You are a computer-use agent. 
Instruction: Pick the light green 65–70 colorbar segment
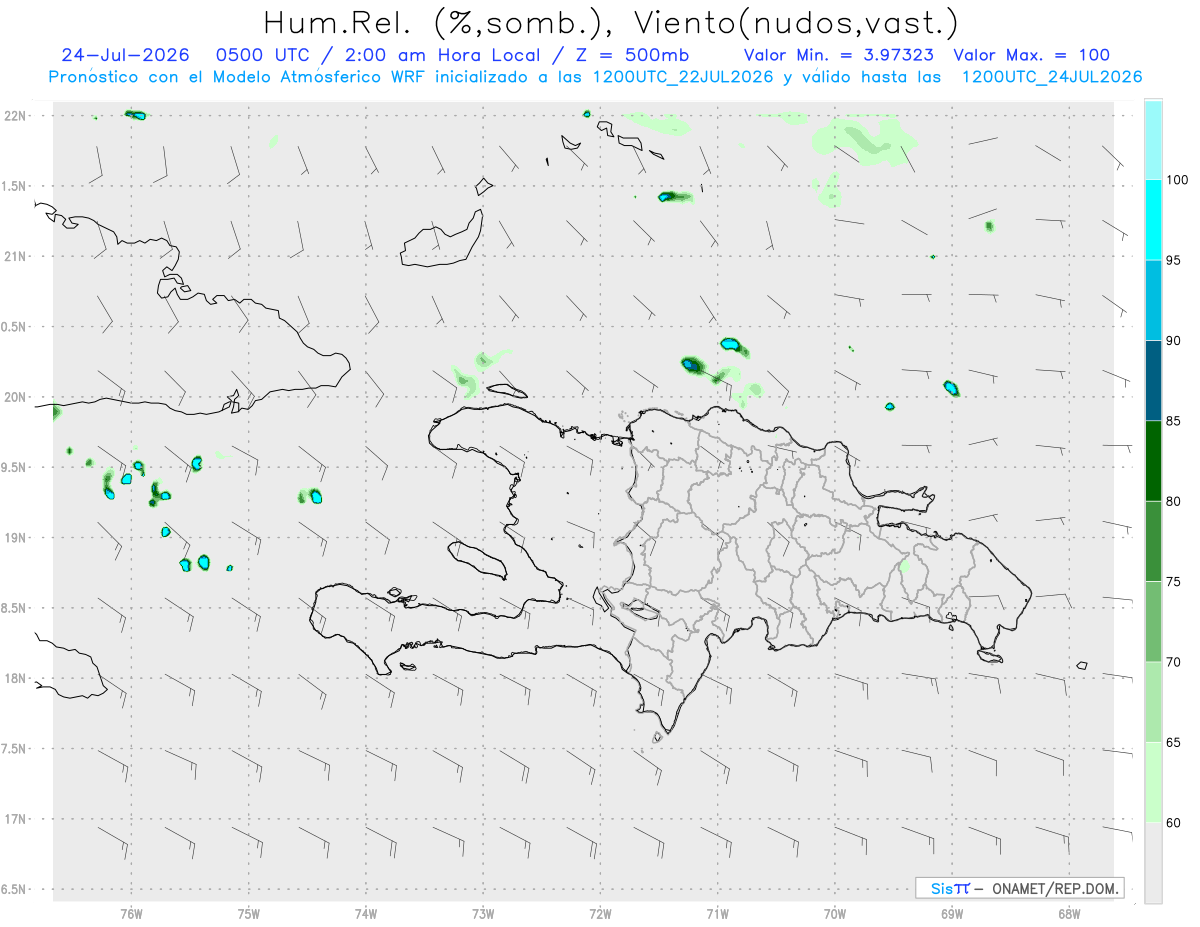(x=1153, y=702)
